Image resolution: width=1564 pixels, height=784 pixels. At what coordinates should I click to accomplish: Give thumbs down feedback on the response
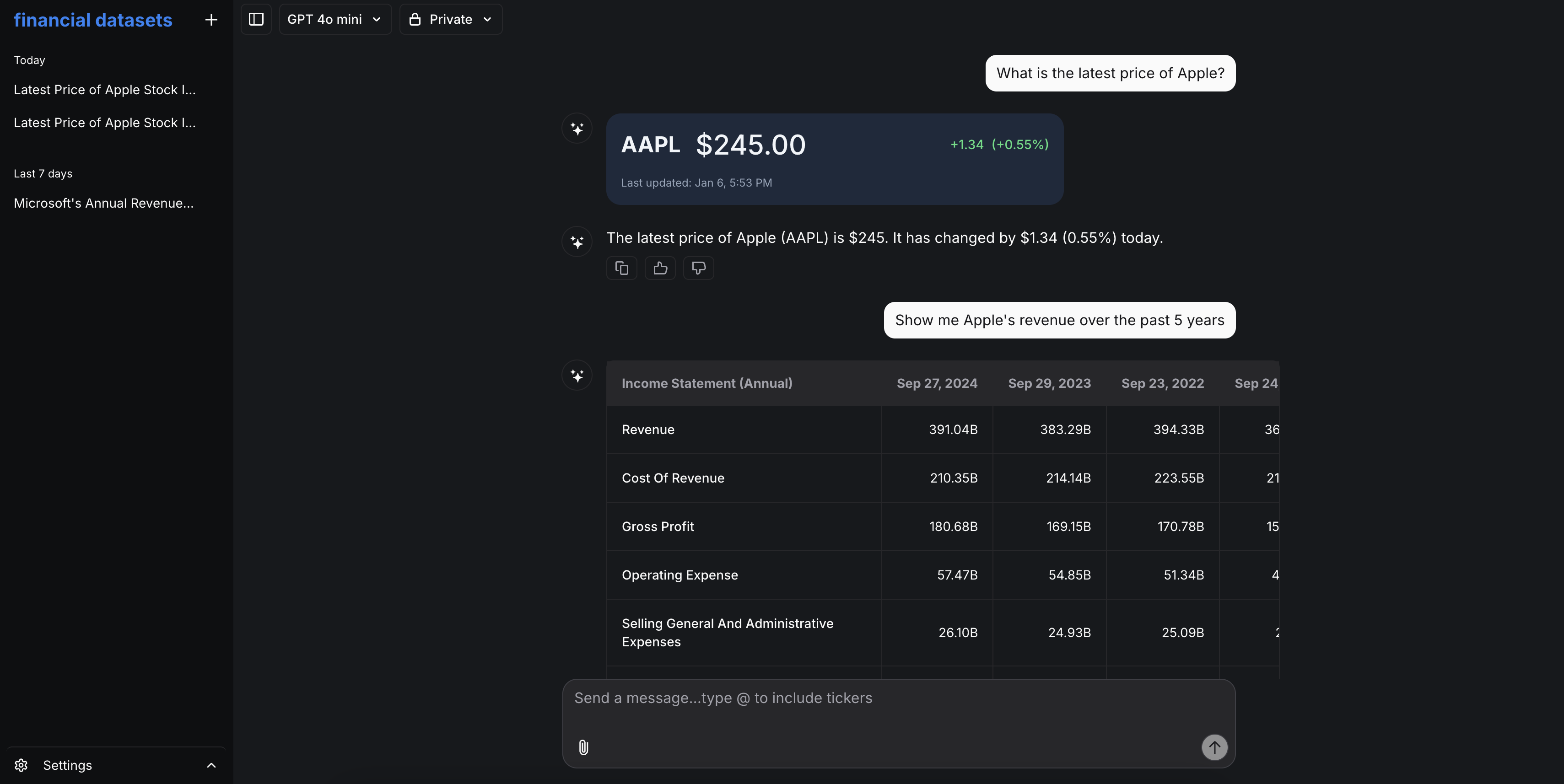coord(698,268)
